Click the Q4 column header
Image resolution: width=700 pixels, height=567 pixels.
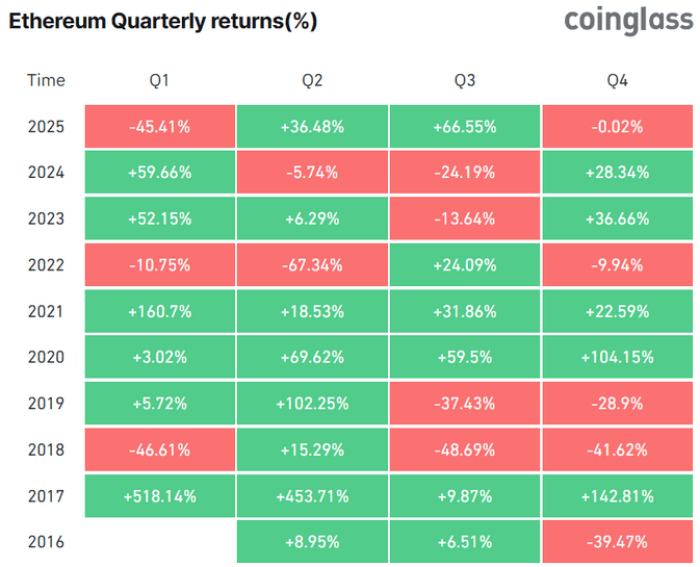pos(617,81)
